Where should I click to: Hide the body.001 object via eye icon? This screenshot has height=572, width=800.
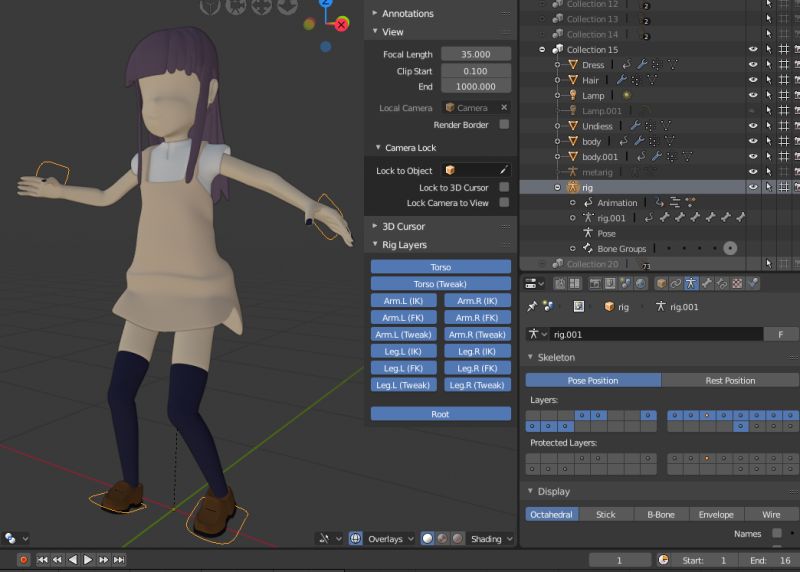tap(753, 157)
